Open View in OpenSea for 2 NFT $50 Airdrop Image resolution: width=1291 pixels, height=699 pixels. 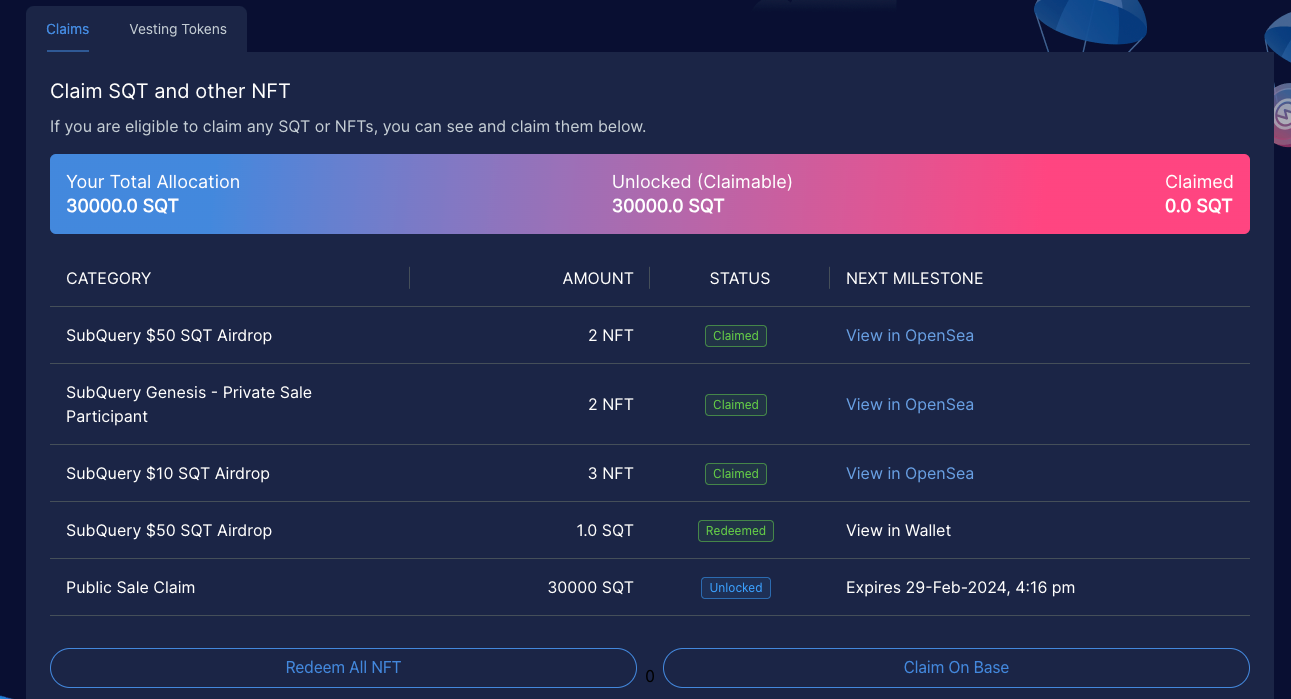click(910, 335)
